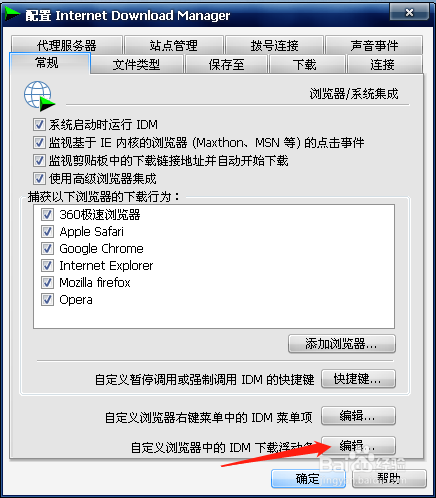
Task: Uncheck 360极速浏览器 in browser list
Action: (x=47, y=214)
